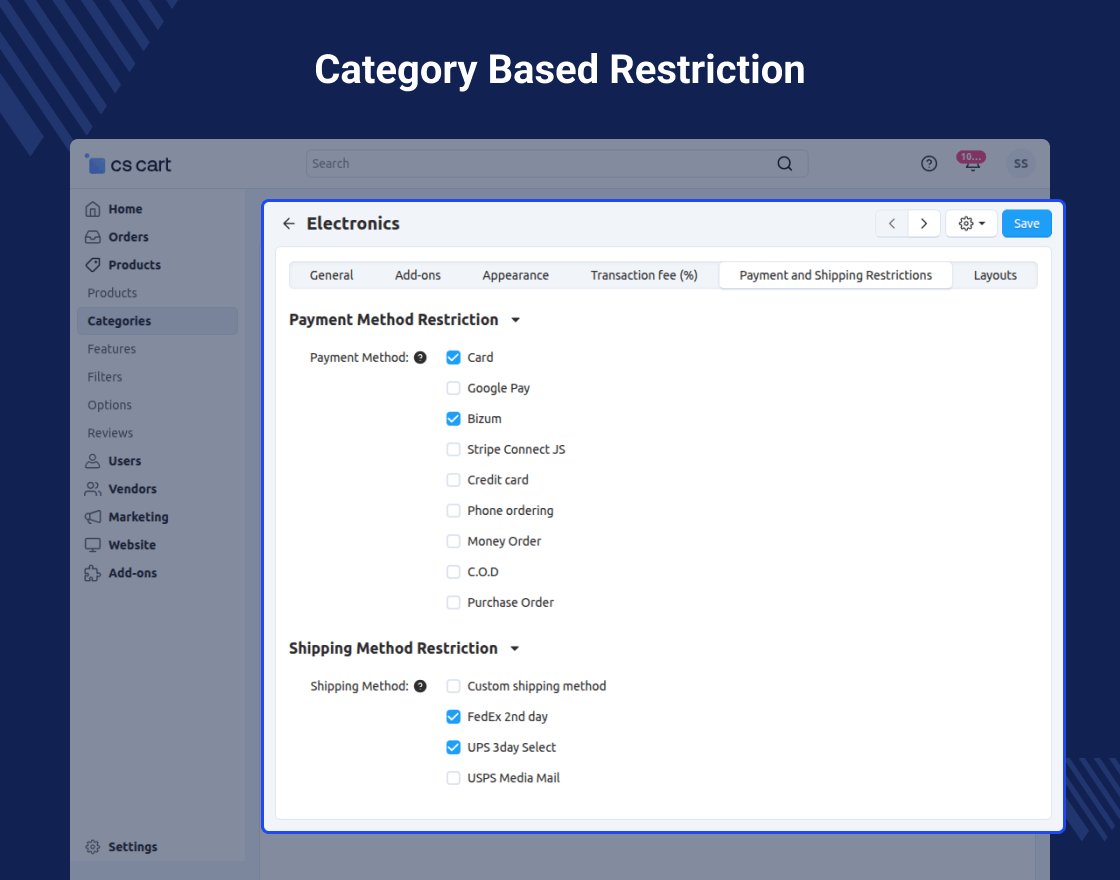
Task: Click the Settings gear icon in sidebar
Action: pos(93,847)
